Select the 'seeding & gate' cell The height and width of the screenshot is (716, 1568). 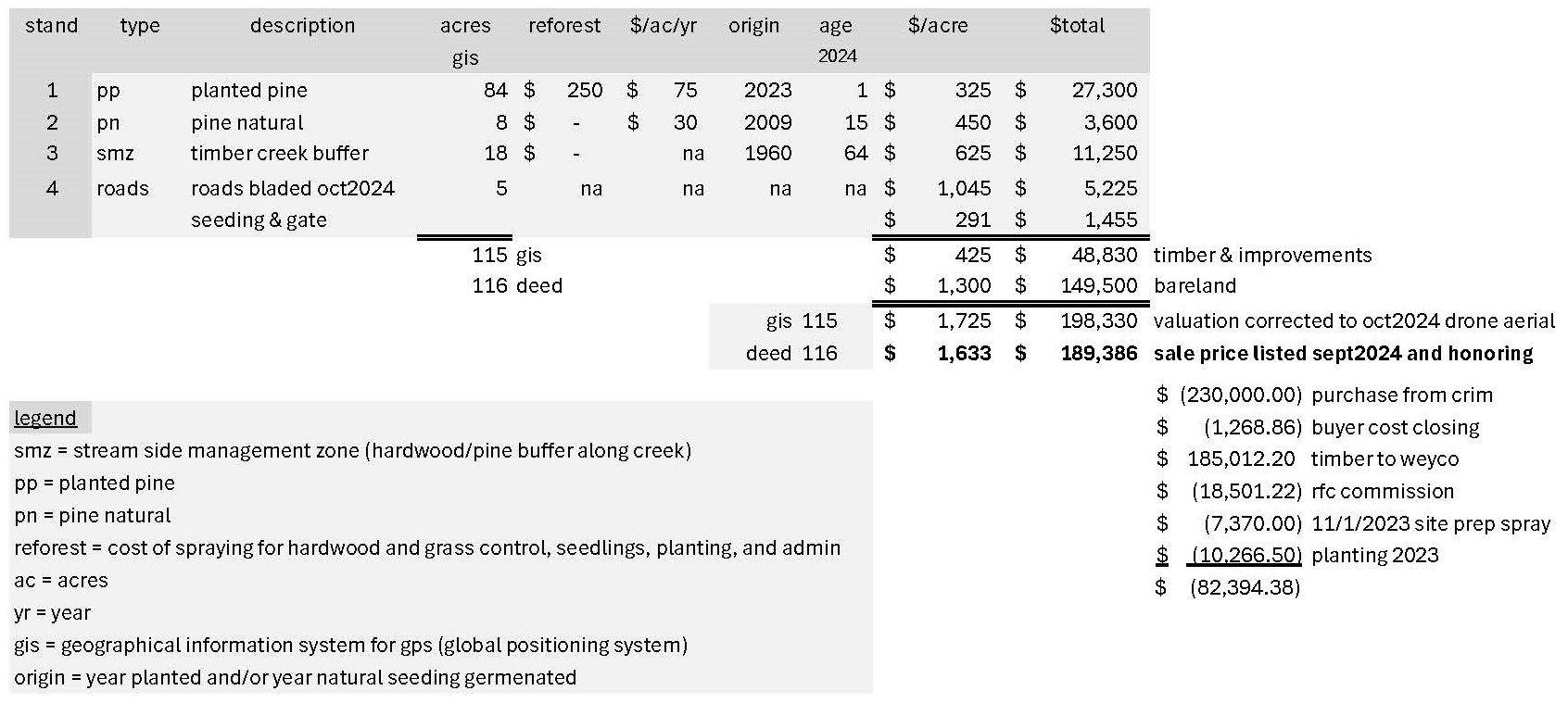click(x=259, y=220)
